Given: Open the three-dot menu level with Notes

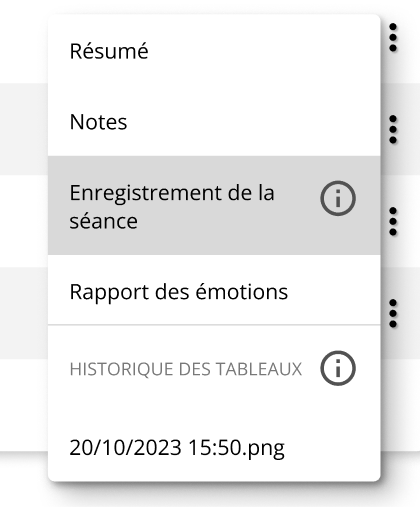Looking at the screenshot, I should pos(393,129).
